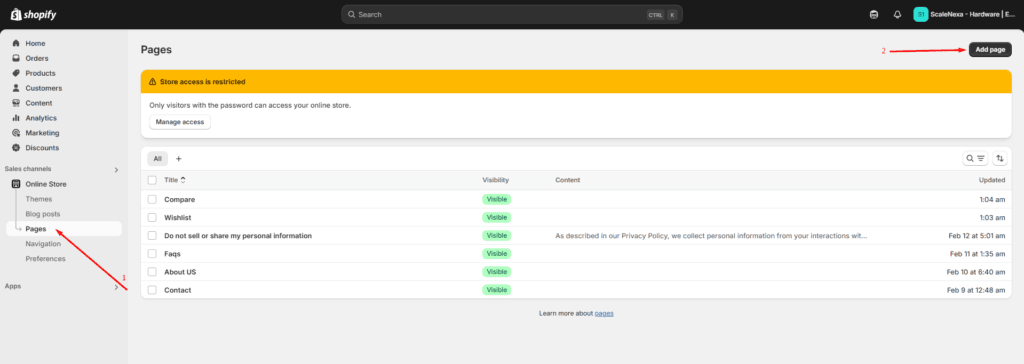Viewport: 1024px width, 364px height.
Task: Click the Add page button
Action: (x=990, y=50)
